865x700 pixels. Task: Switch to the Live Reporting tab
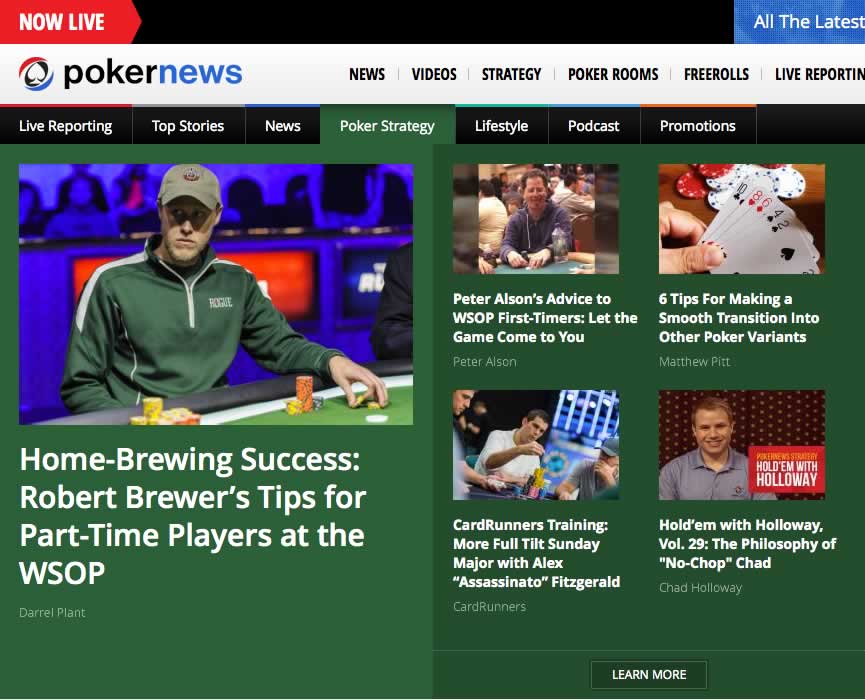(x=66, y=125)
